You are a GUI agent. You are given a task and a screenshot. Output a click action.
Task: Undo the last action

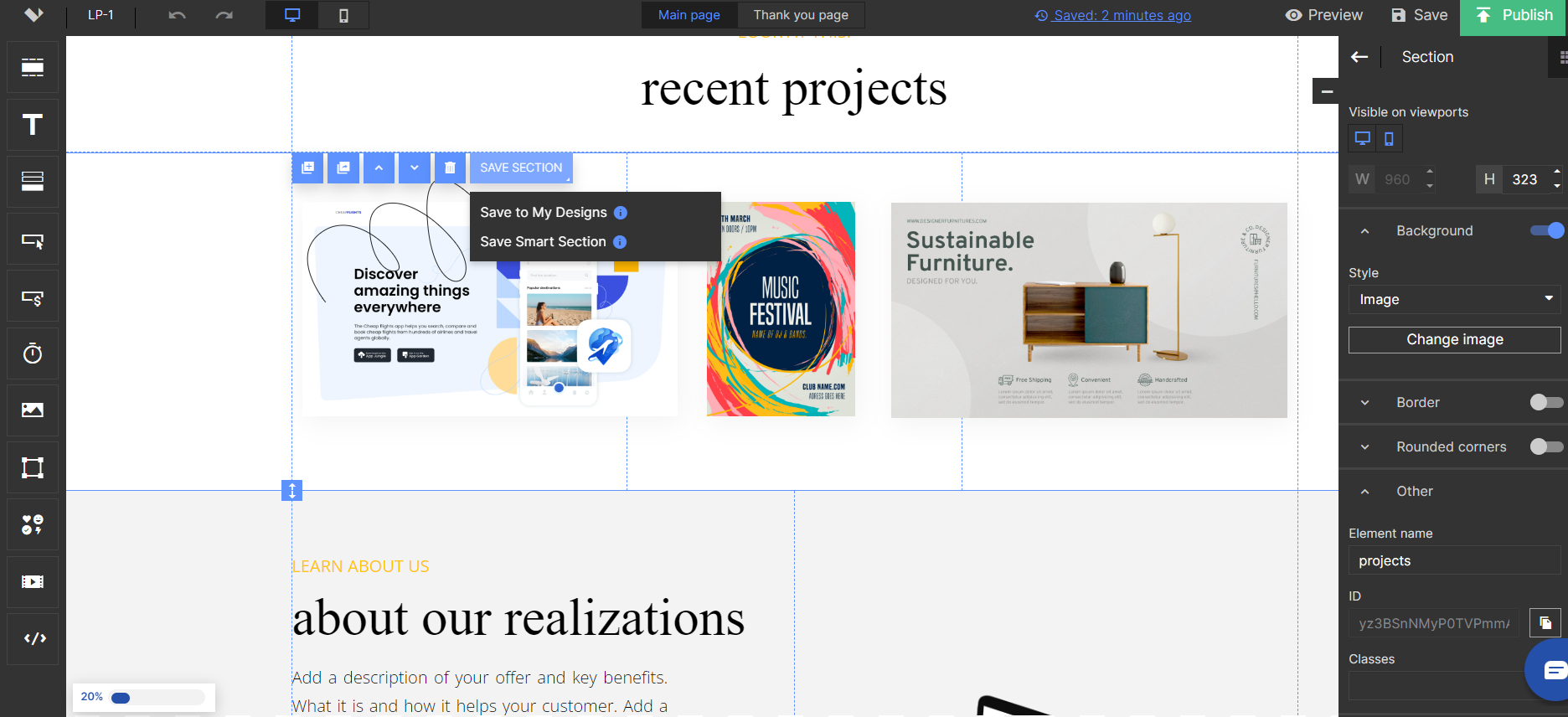pyautogui.click(x=177, y=15)
